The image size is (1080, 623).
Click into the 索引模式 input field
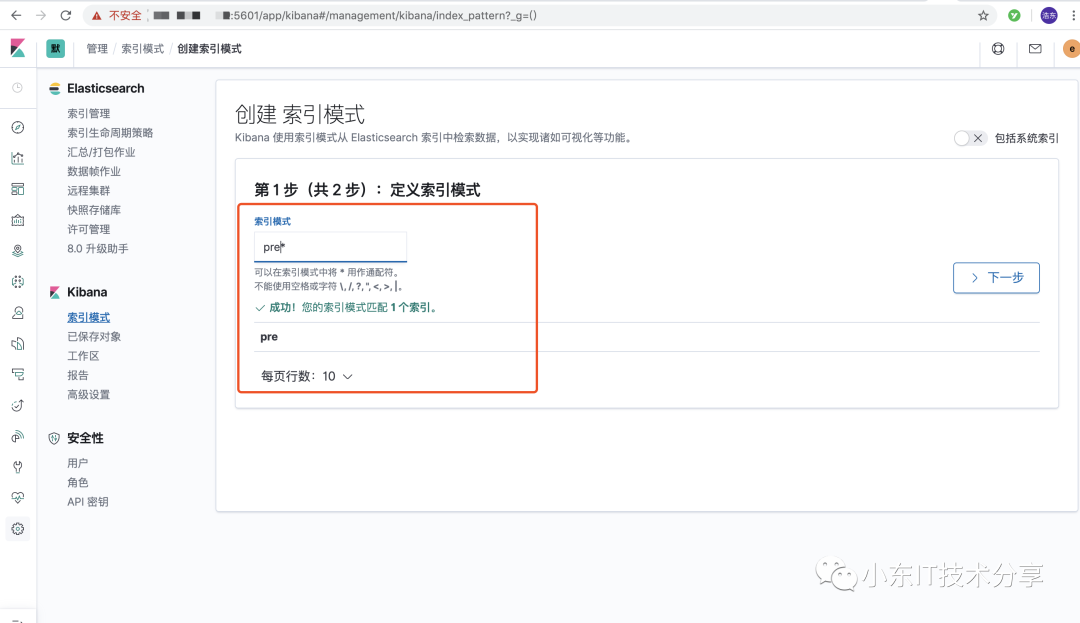[x=331, y=247]
